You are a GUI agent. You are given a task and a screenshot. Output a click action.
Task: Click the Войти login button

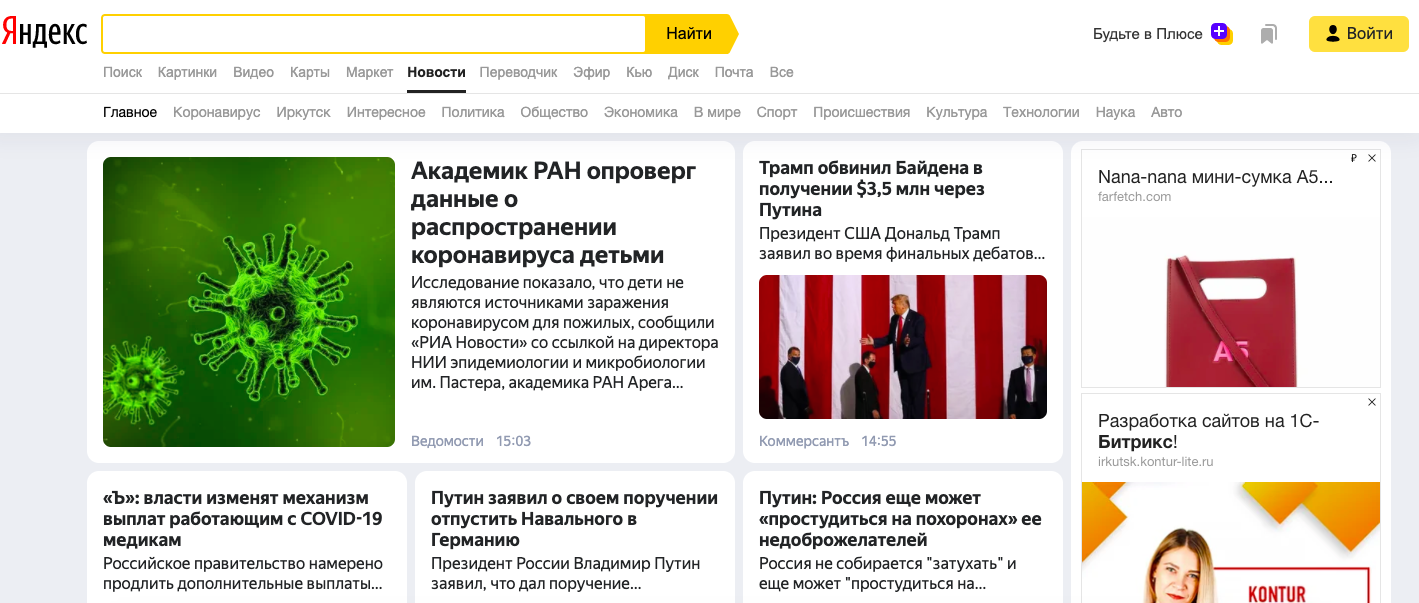click(x=1358, y=34)
